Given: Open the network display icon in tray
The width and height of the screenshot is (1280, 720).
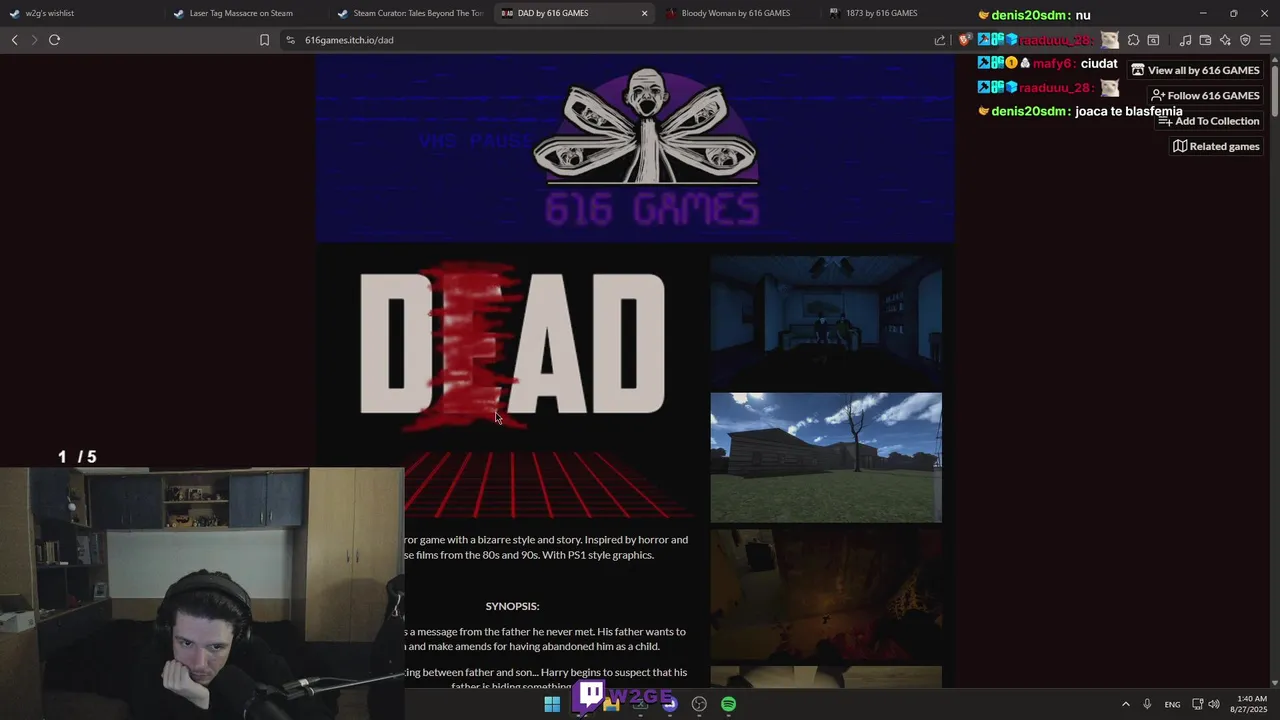Looking at the screenshot, I should pyautogui.click(x=1197, y=704).
